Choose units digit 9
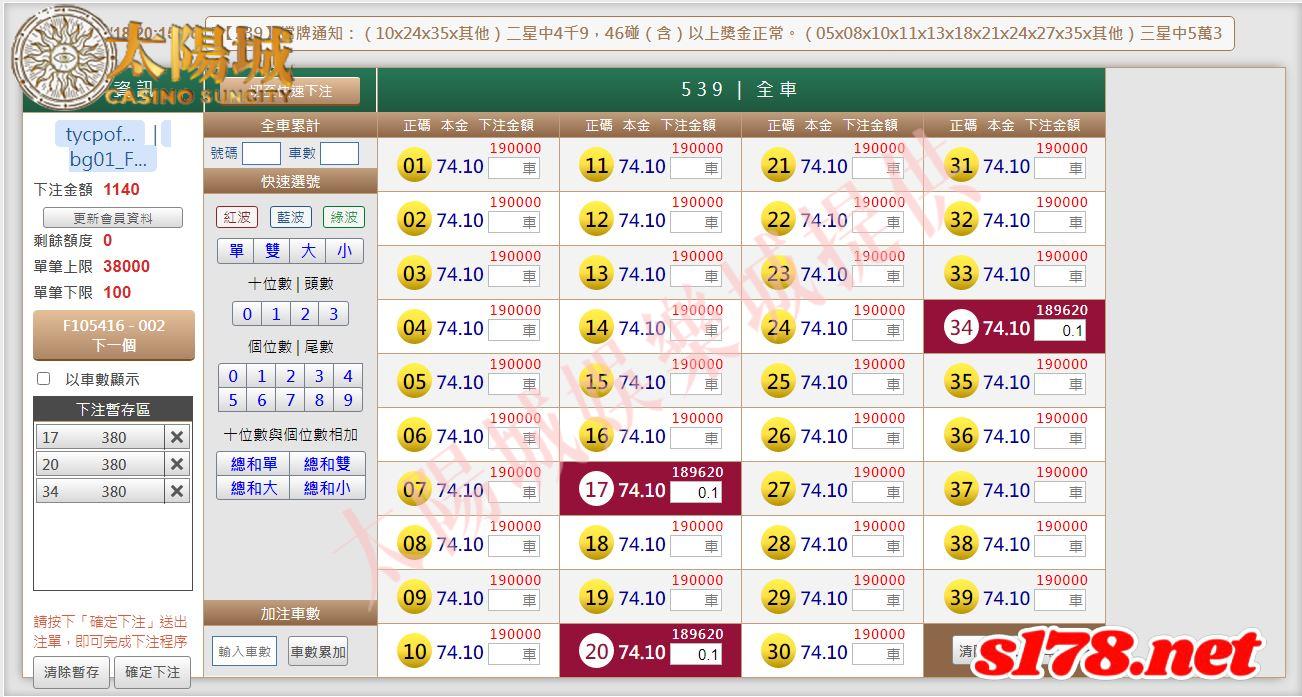 click(347, 400)
